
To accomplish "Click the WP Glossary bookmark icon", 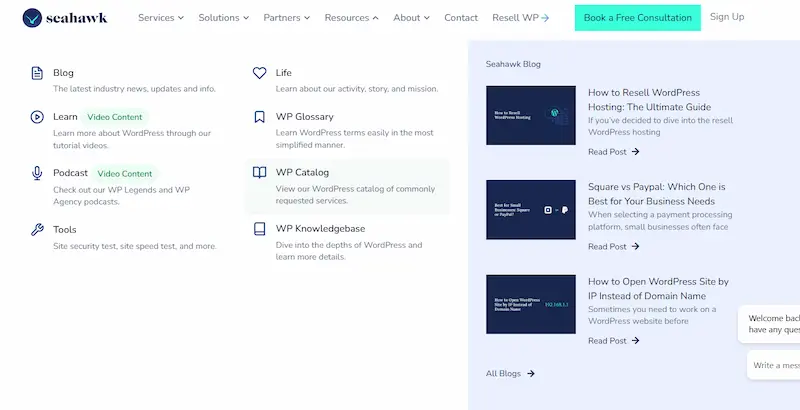I will (260, 117).
